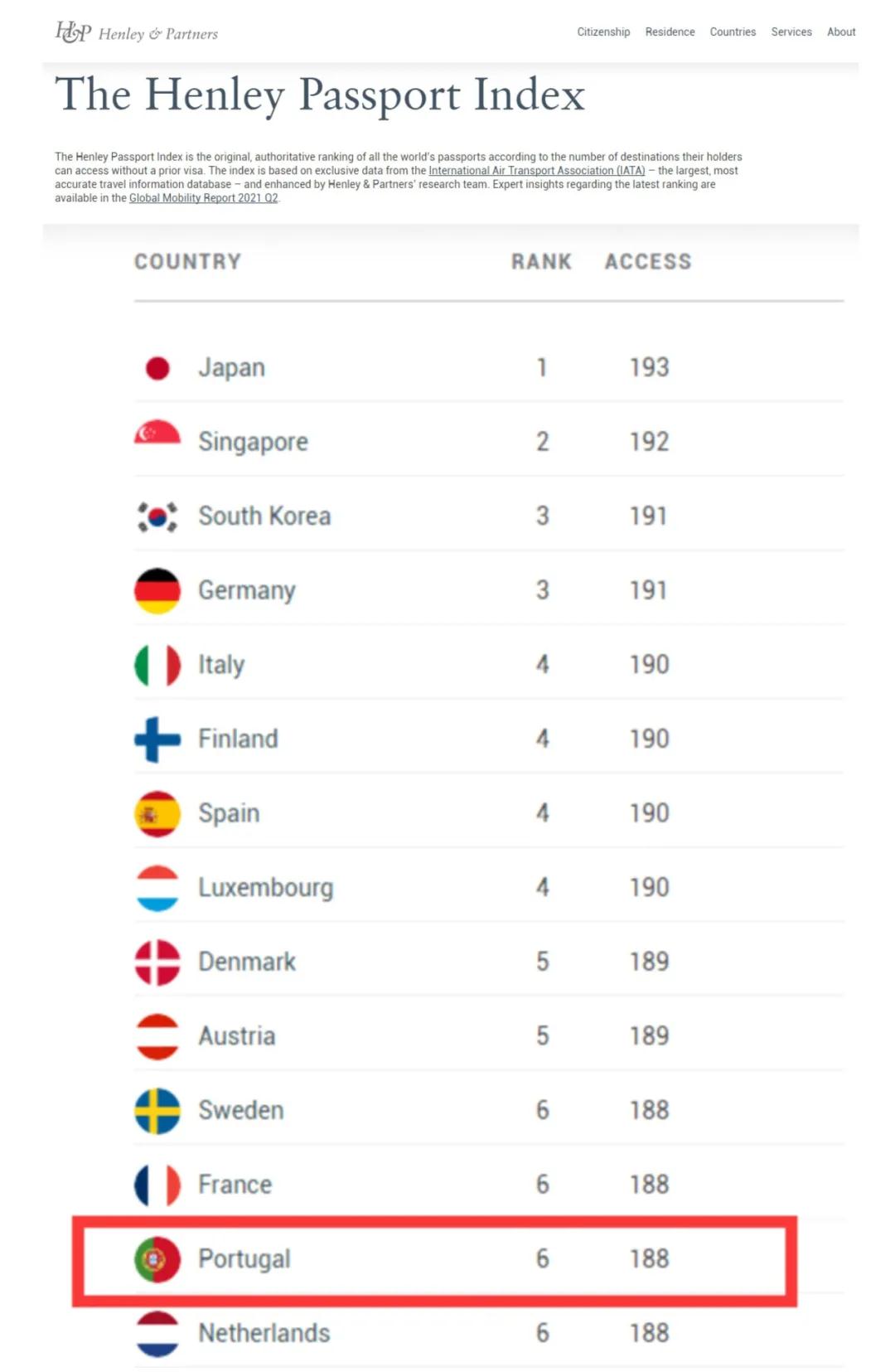Open the Residence menu
Image resolution: width=895 pixels, height=1372 pixels.
click(670, 32)
